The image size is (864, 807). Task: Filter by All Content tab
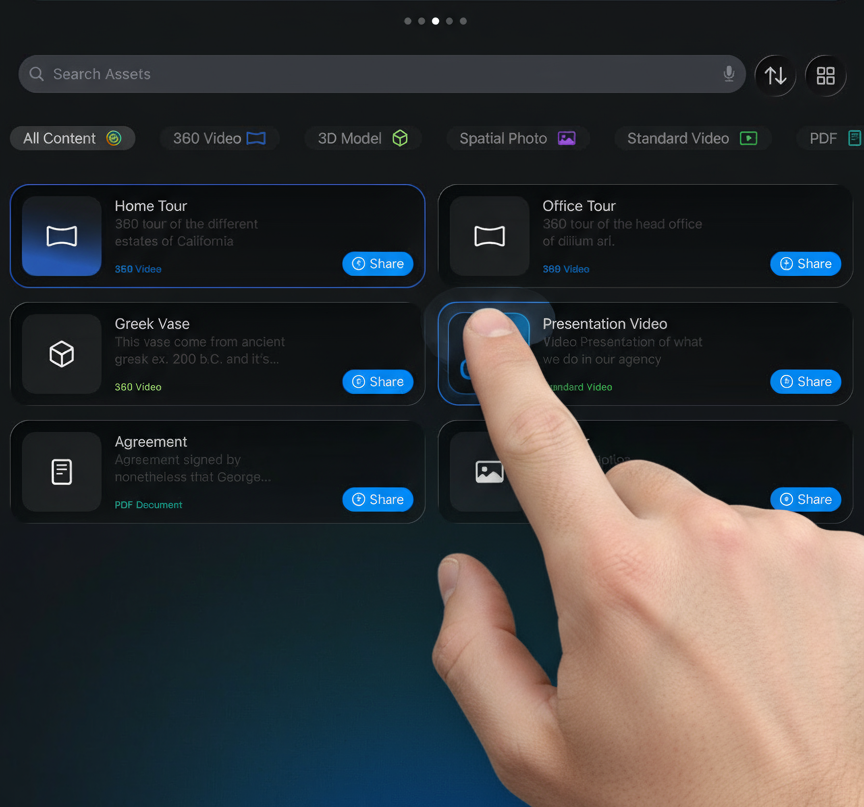point(72,138)
